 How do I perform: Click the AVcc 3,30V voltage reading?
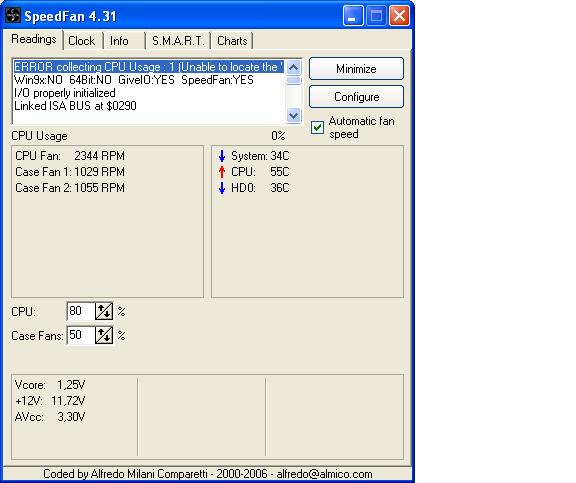tap(50, 417)
